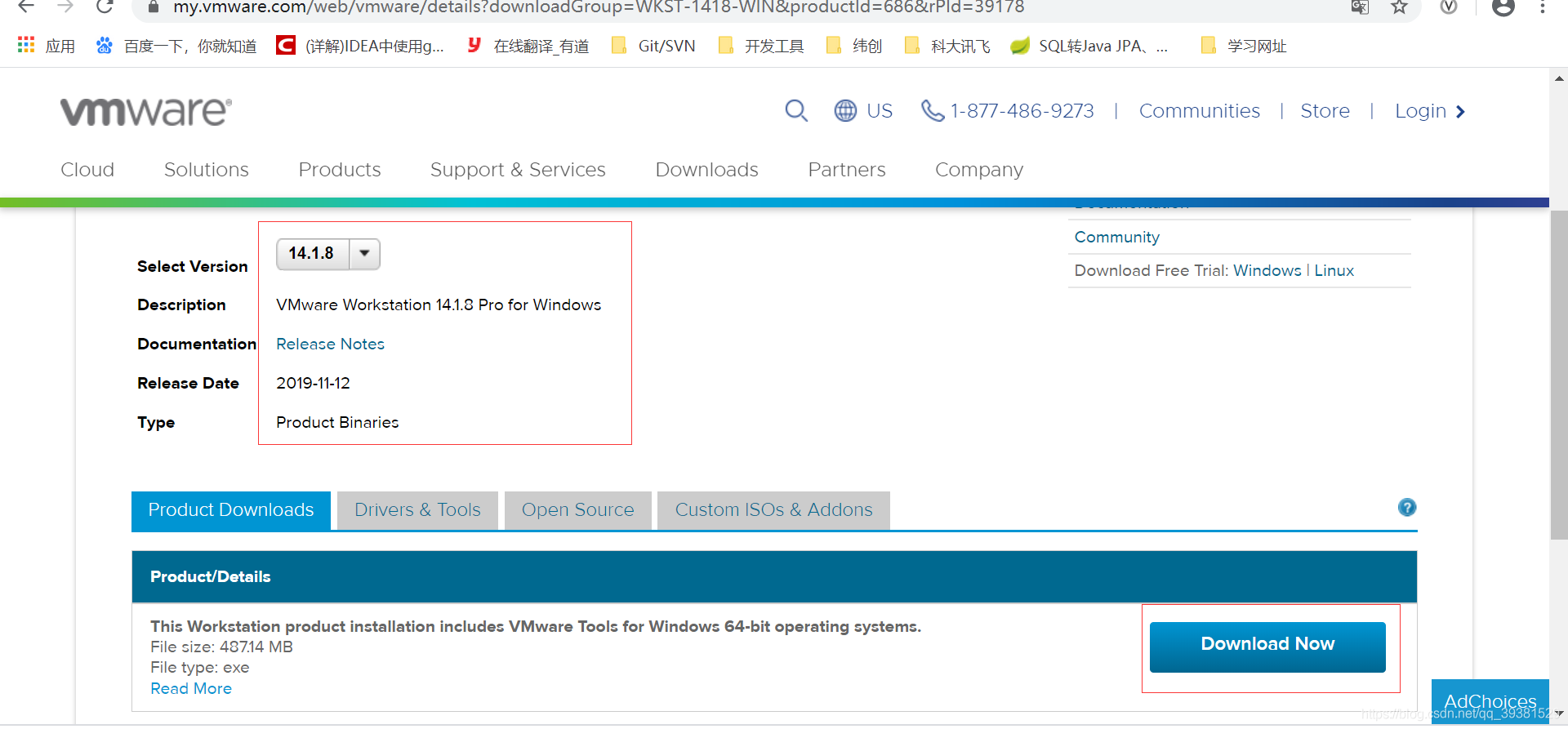Image resolution: width=1568 pixels, height=729 pixels.
Task: Switch to Open Source tab
Action: pyautogui.click(x=578, y=510)
